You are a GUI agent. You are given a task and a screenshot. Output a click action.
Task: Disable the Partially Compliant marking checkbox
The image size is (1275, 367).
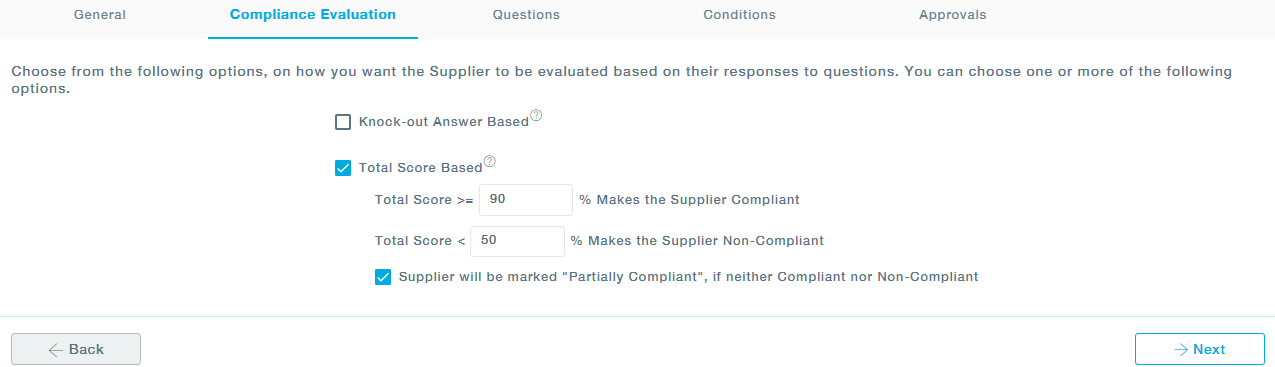[383, 277]
